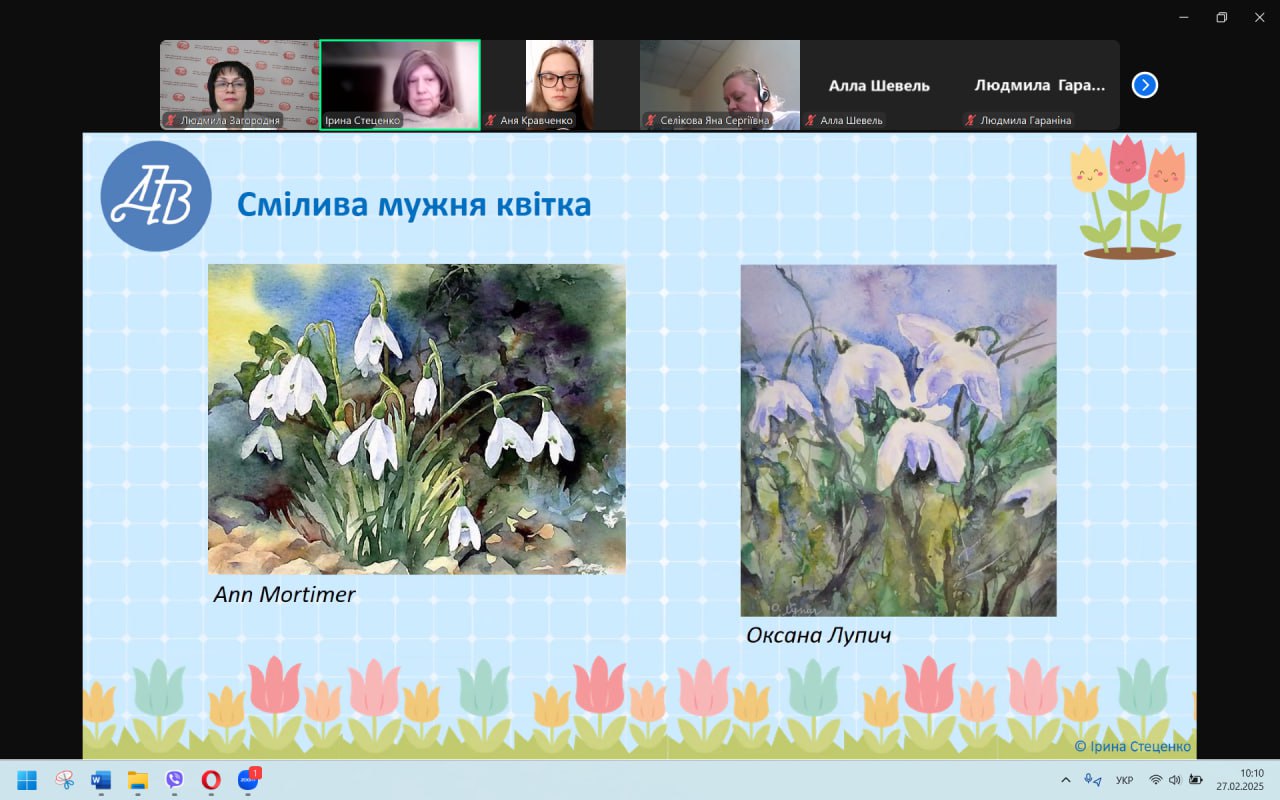Select Людмила Загородня's video thumbnail

[240, 85]
